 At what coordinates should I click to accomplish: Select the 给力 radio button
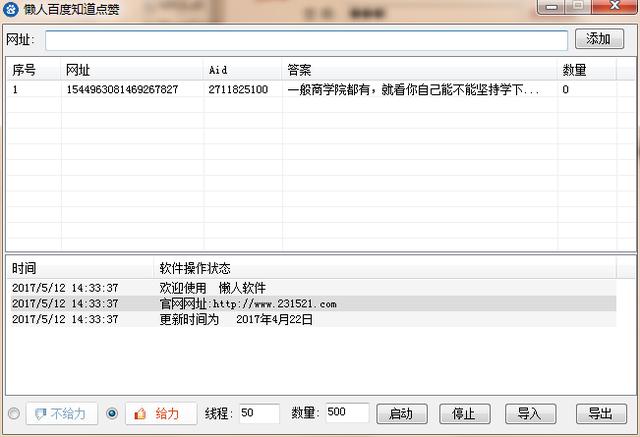pyautogui.click(x=112, y=413)
